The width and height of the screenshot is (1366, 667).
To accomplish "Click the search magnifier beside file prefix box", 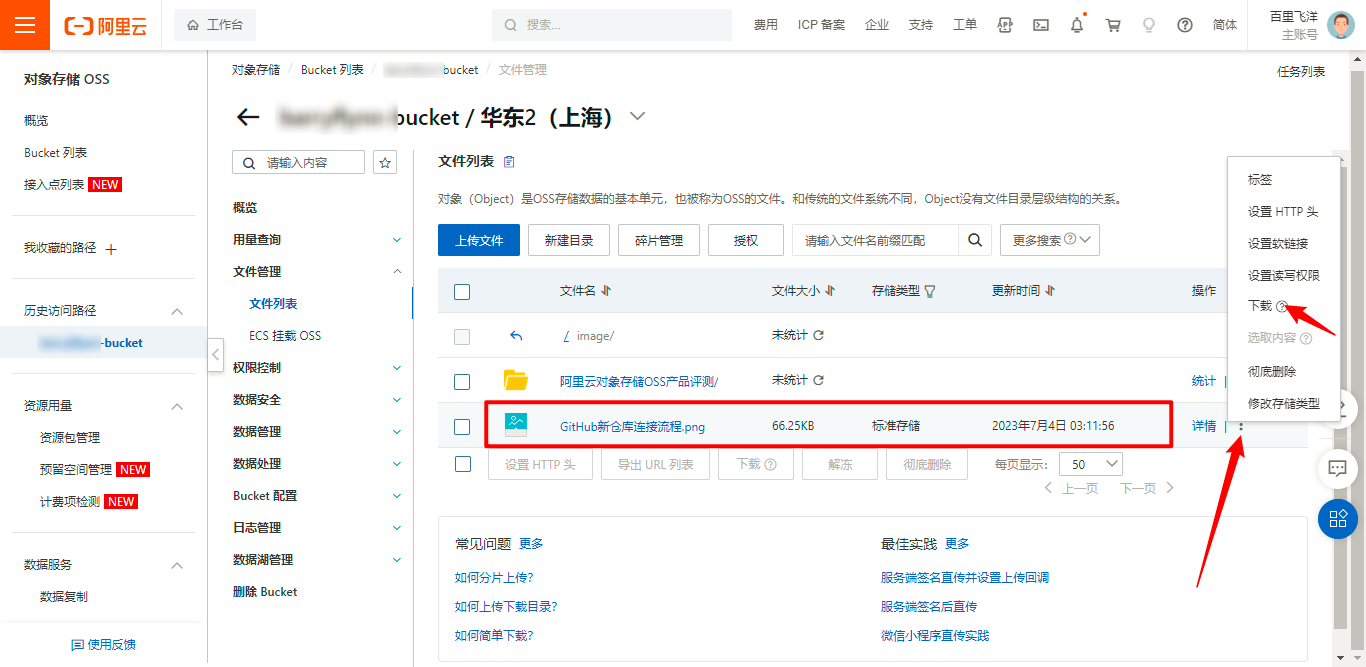I will [975, 240].
